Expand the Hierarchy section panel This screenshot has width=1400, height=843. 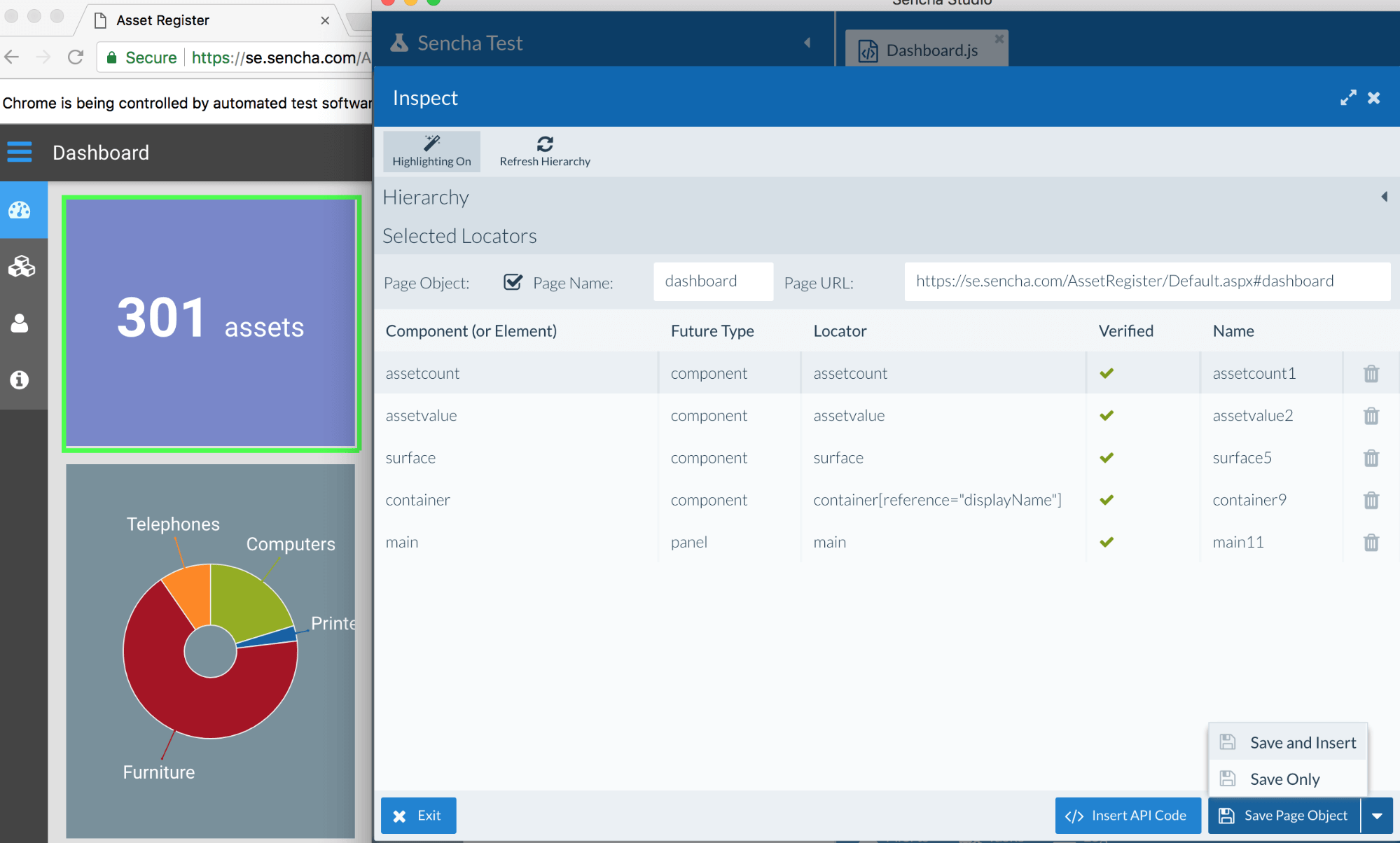1384,197
